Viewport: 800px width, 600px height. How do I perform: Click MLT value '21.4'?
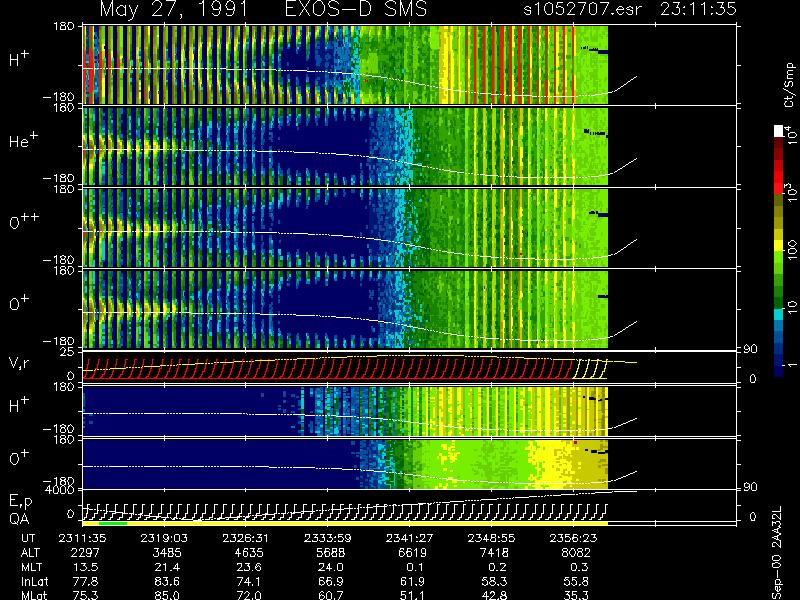(167, 567)
